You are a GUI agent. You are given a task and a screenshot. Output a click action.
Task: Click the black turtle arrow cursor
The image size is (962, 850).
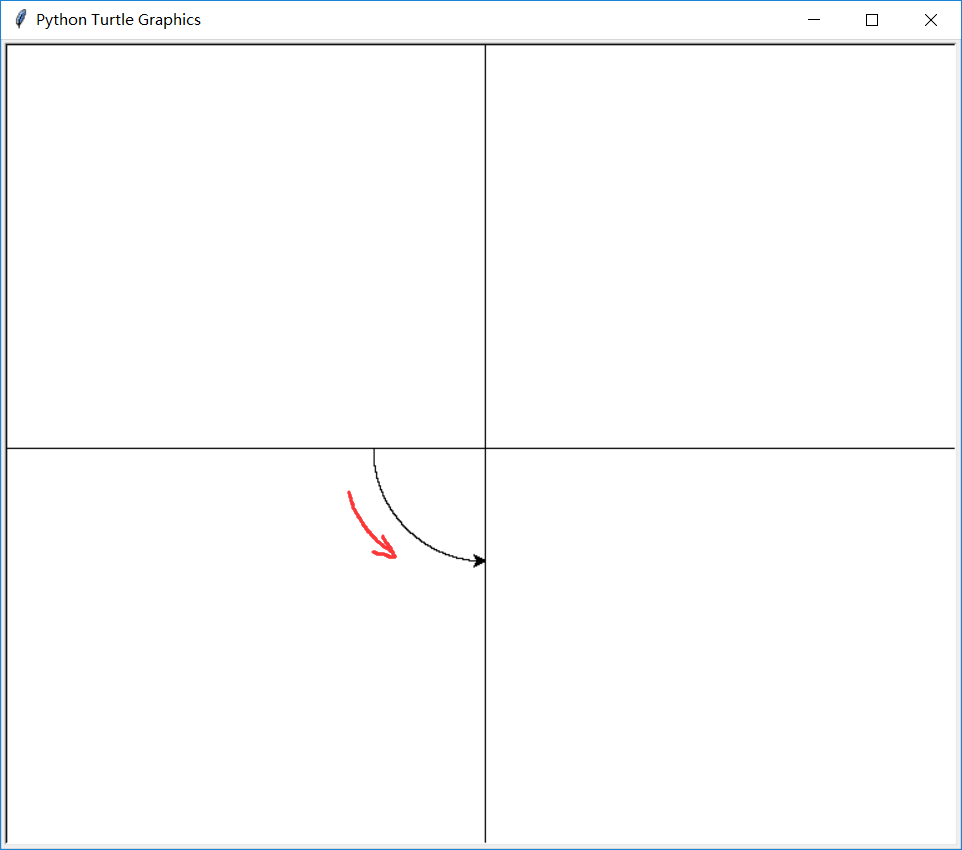pos(480,561)
